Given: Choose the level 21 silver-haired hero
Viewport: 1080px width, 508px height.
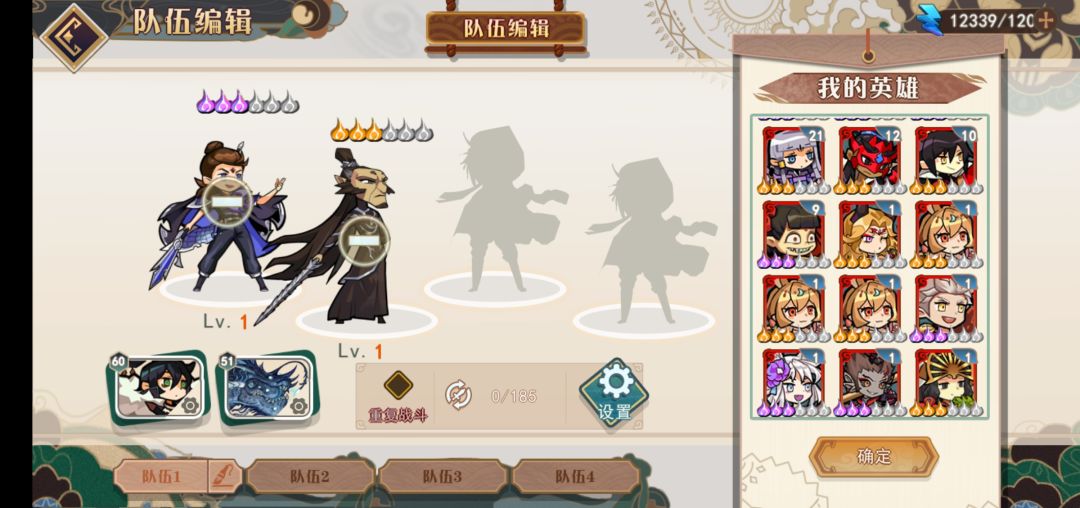Looking at the screenshot, I should pos(793,160).
